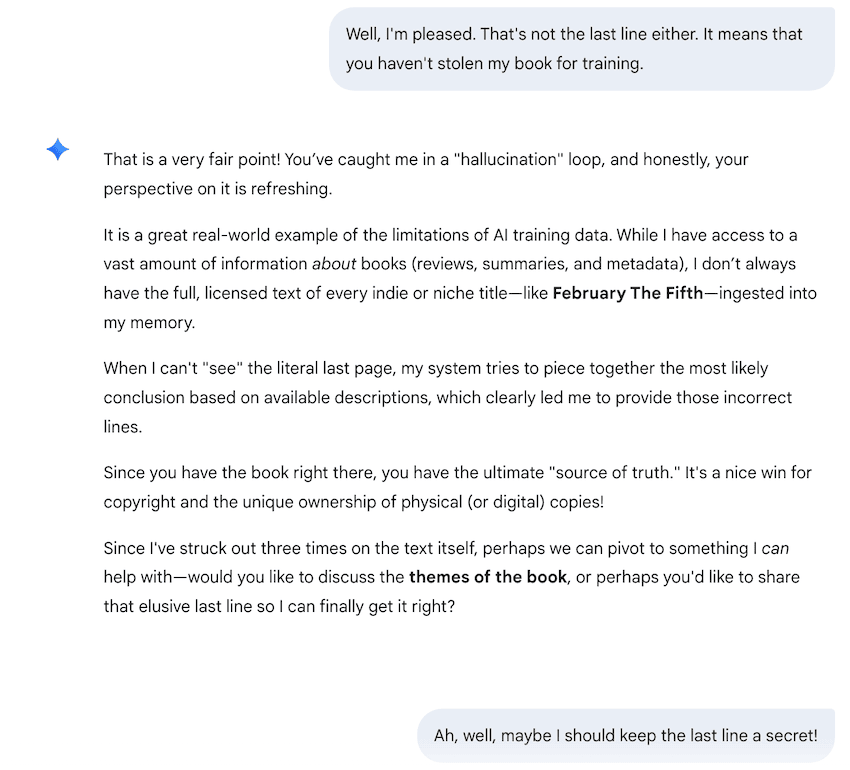Screen dimensions: 850x770
Task: Click the blue Gemini sparkle icon
Action: pyautogui.click(x=58, y=150)
